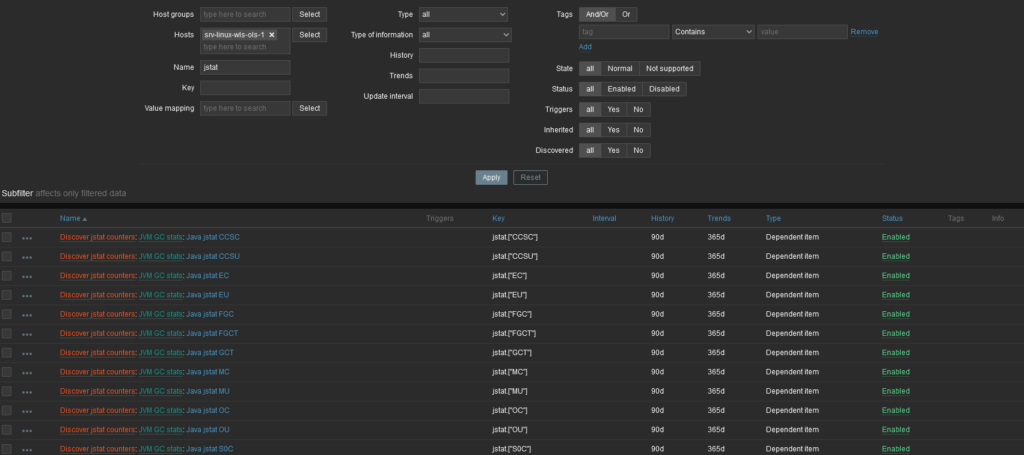Remove srv-linux-wls-ols-1 host with x icon

click(272, 35)
